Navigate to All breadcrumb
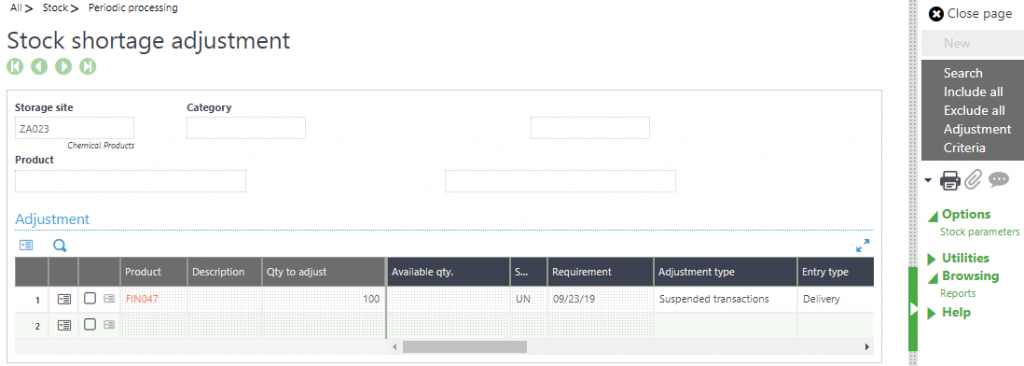The width and height of the screenshot is (1024, 366). click(x=16, y=8)
